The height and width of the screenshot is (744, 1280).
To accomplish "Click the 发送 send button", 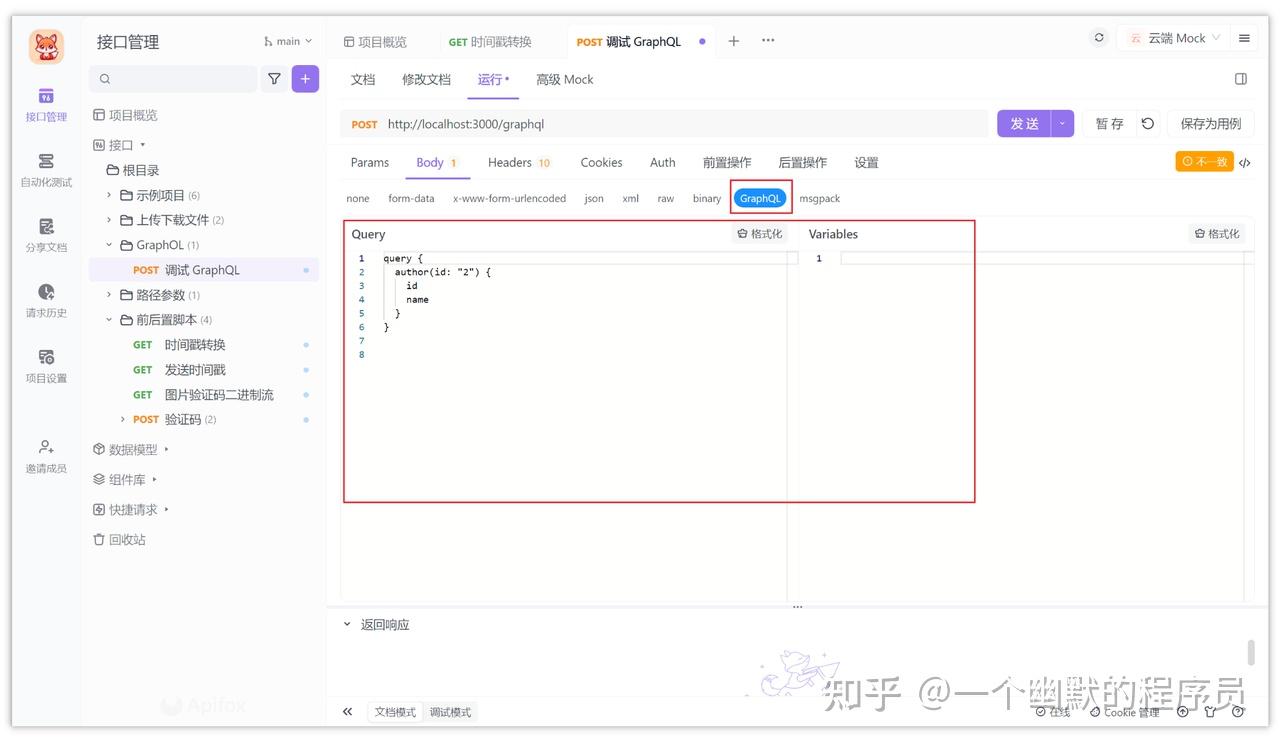I will pyautogui.click(x=1023, y=123).
